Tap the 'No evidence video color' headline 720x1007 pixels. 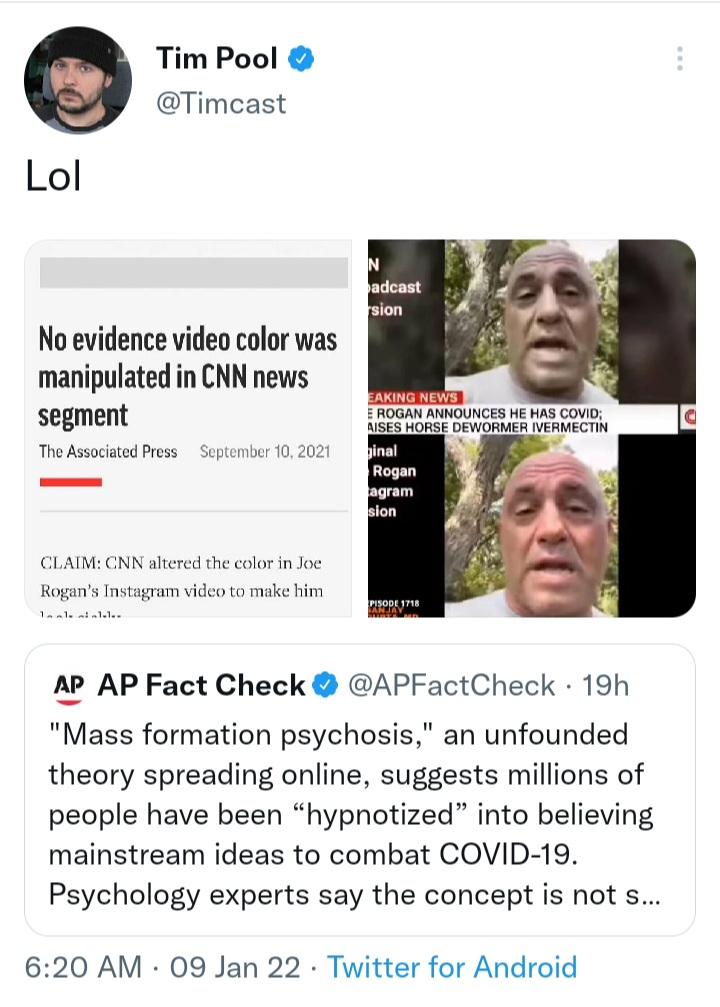pos(188,377)
